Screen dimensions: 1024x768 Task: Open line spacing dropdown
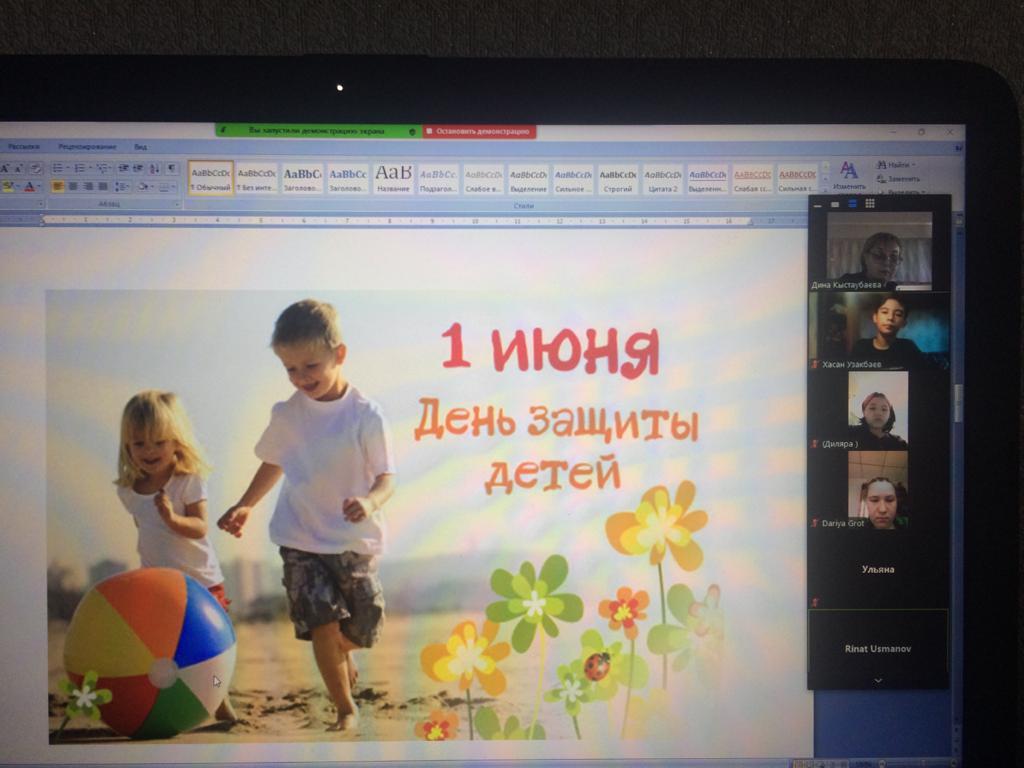coord(122,186)
